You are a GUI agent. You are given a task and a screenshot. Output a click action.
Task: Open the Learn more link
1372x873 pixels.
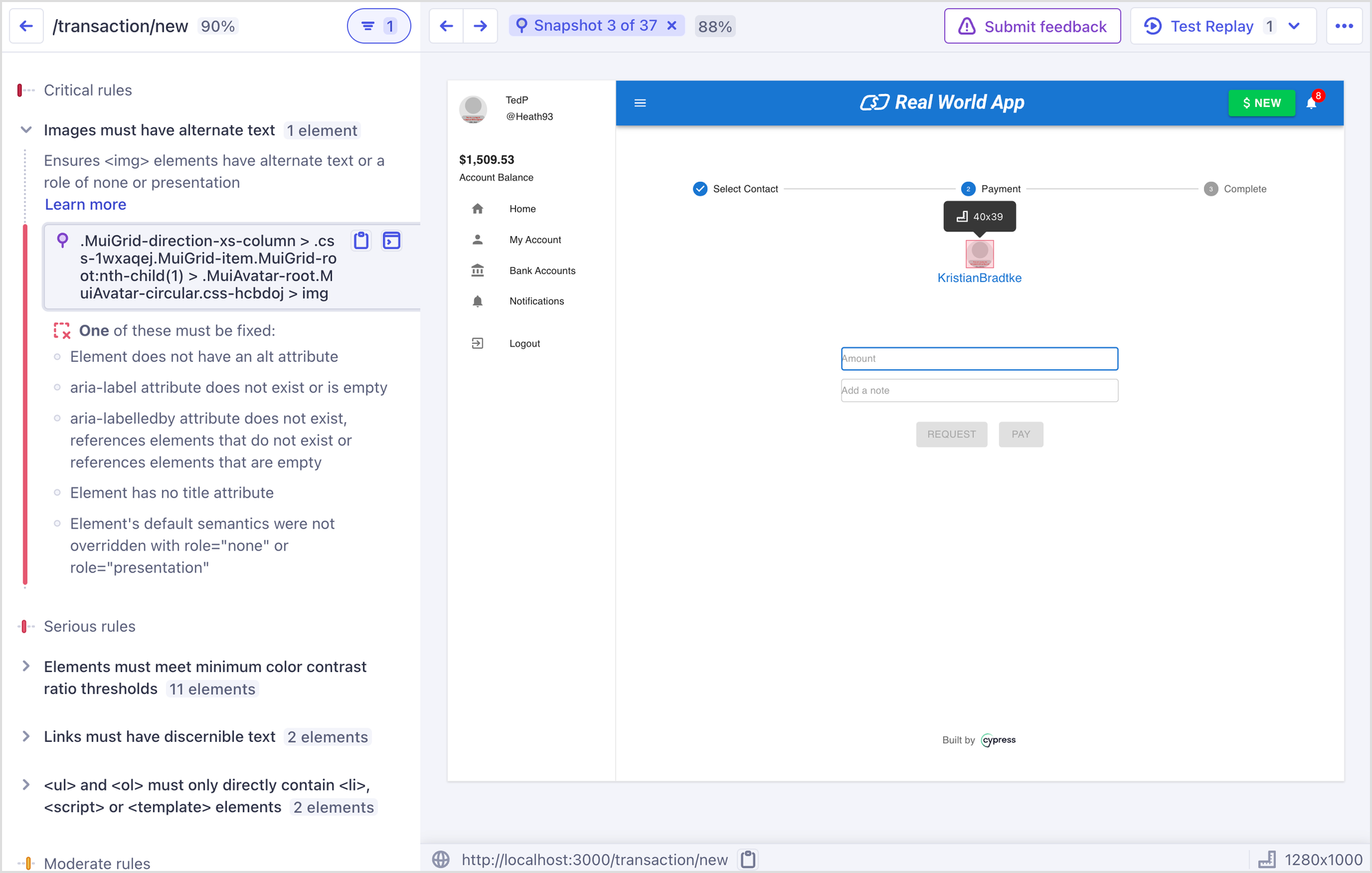(x=85, y=205)
